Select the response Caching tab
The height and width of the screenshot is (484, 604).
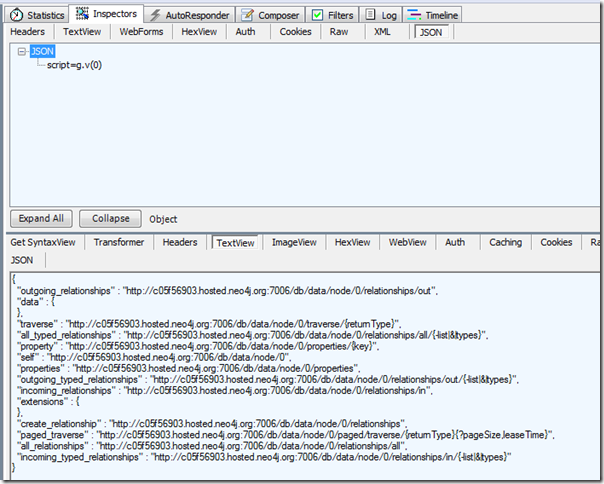pos(505,242)
